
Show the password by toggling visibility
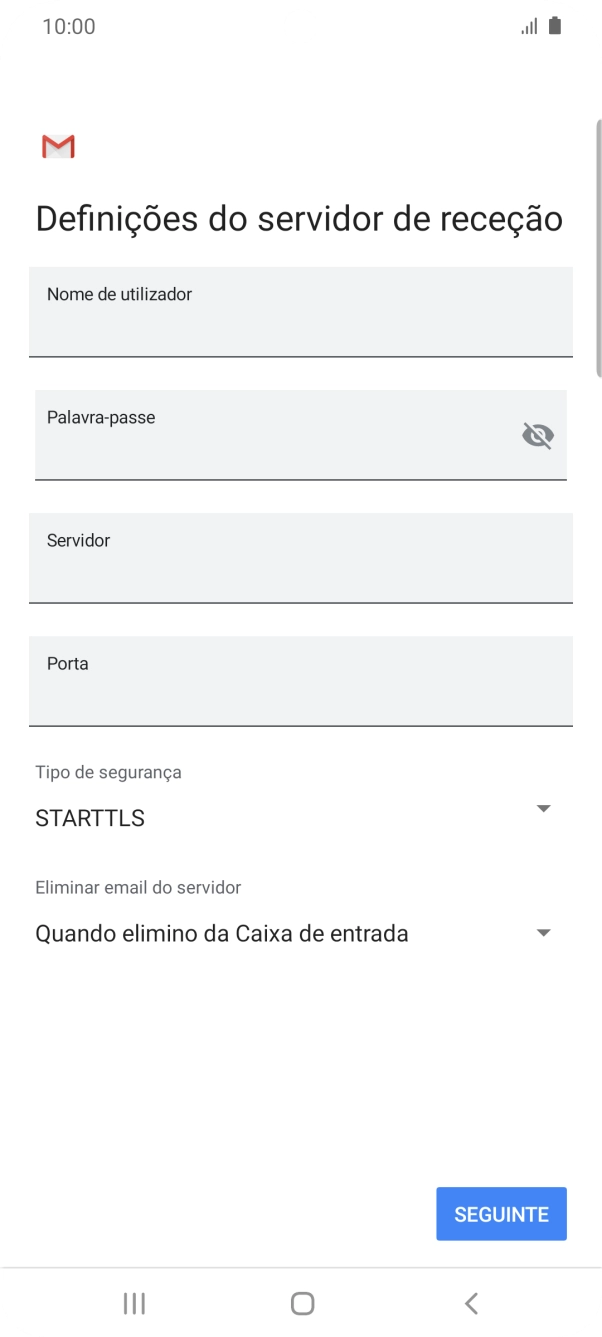(538, 435)
